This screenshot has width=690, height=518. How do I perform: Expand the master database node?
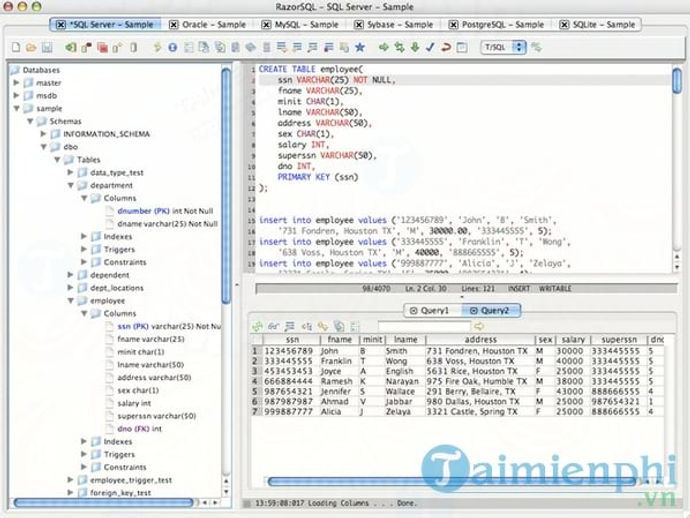click(x=16, y=83)
